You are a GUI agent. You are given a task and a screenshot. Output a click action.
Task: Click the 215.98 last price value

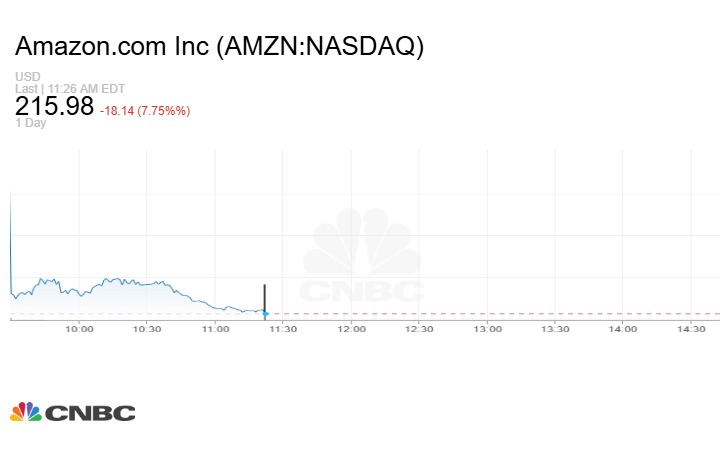pos(54,107)
